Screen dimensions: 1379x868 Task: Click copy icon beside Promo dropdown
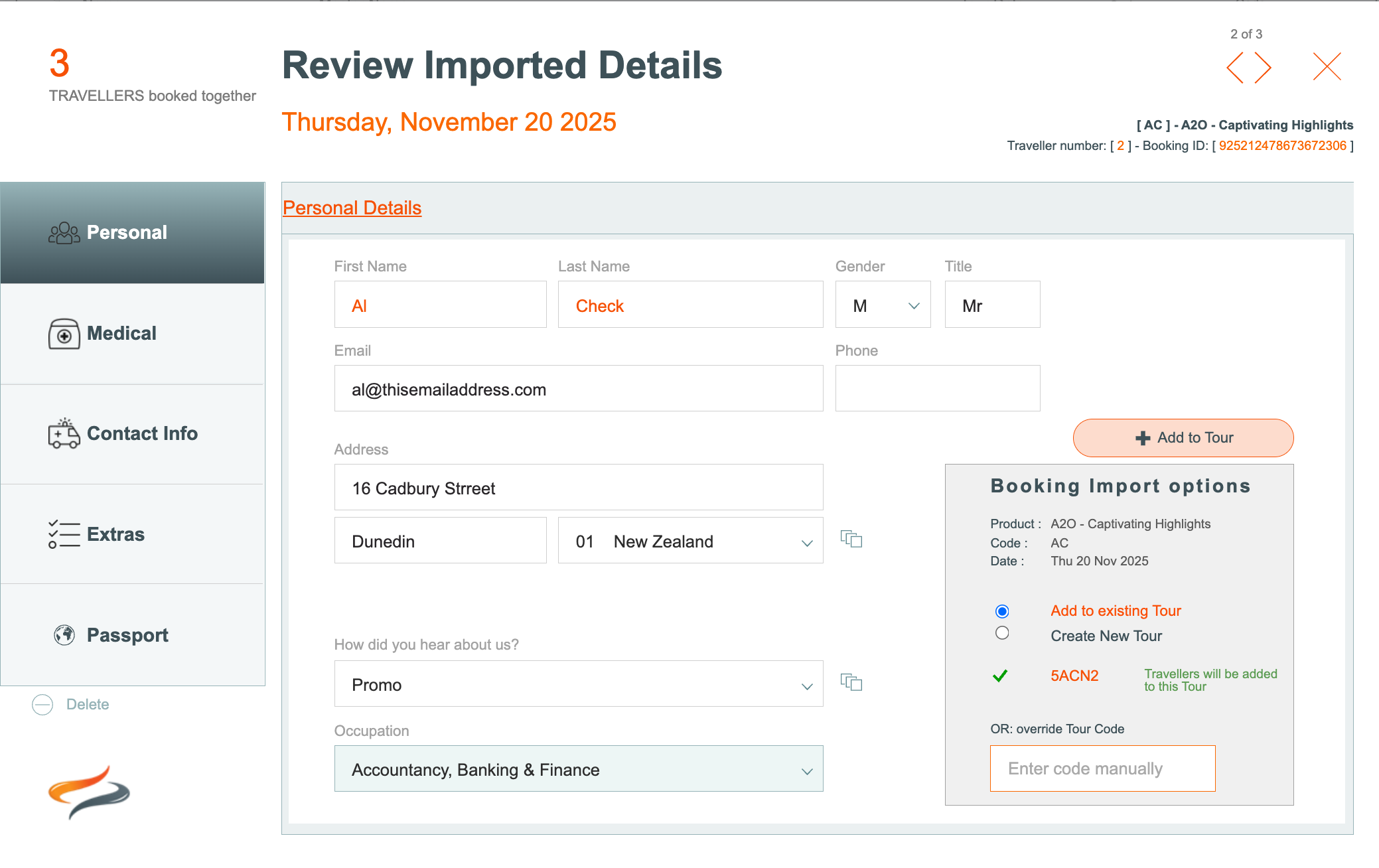pos(851,682)
